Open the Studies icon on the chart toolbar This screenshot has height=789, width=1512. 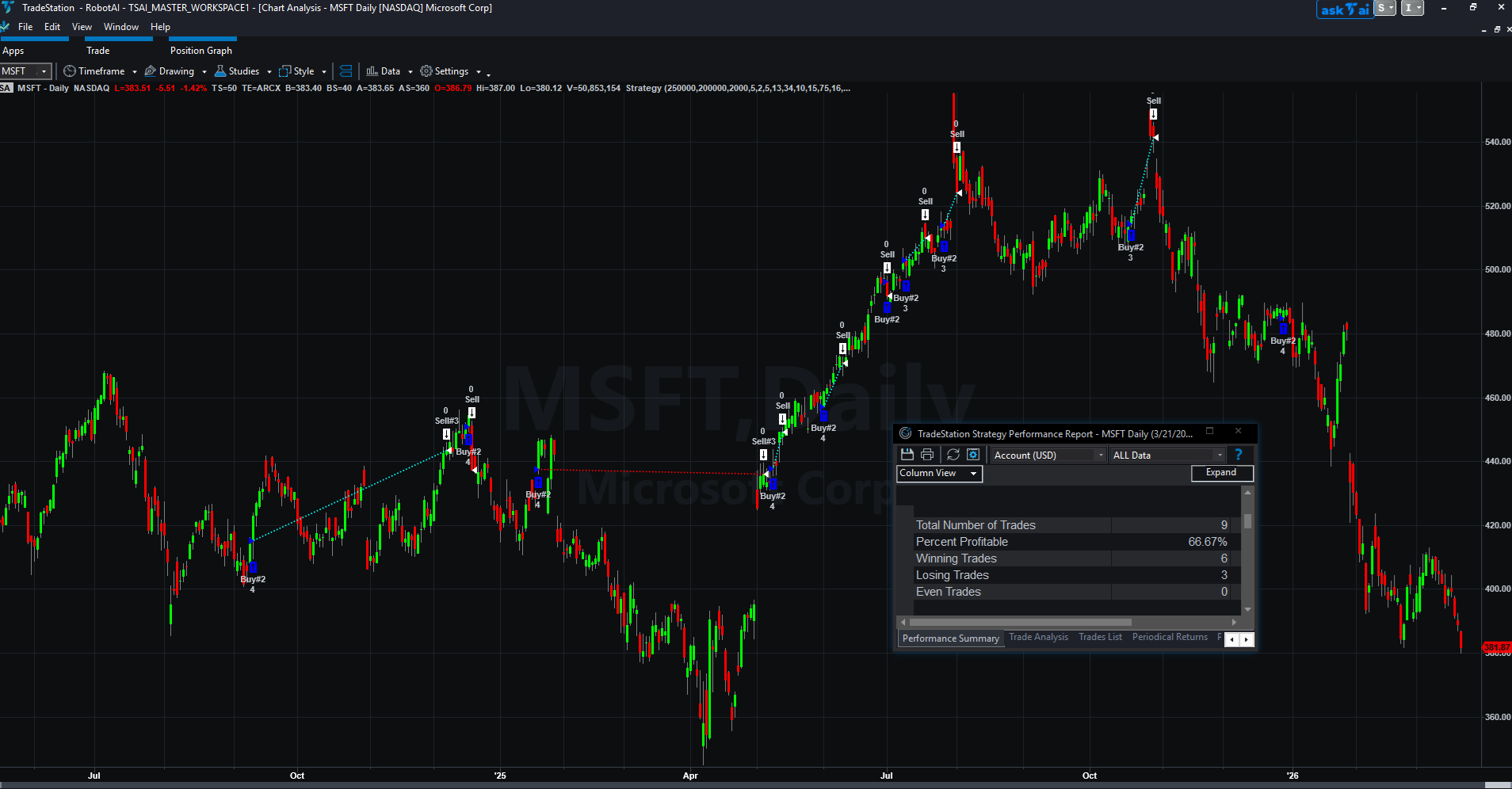point(219,71)
